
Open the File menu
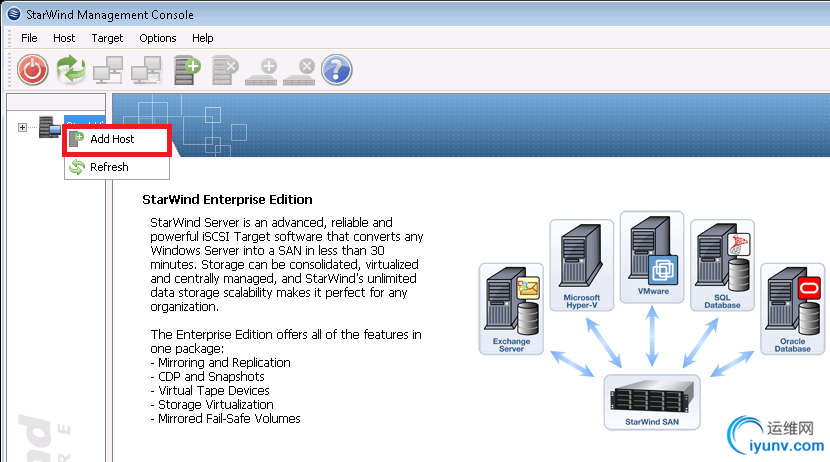click(29, 38)
